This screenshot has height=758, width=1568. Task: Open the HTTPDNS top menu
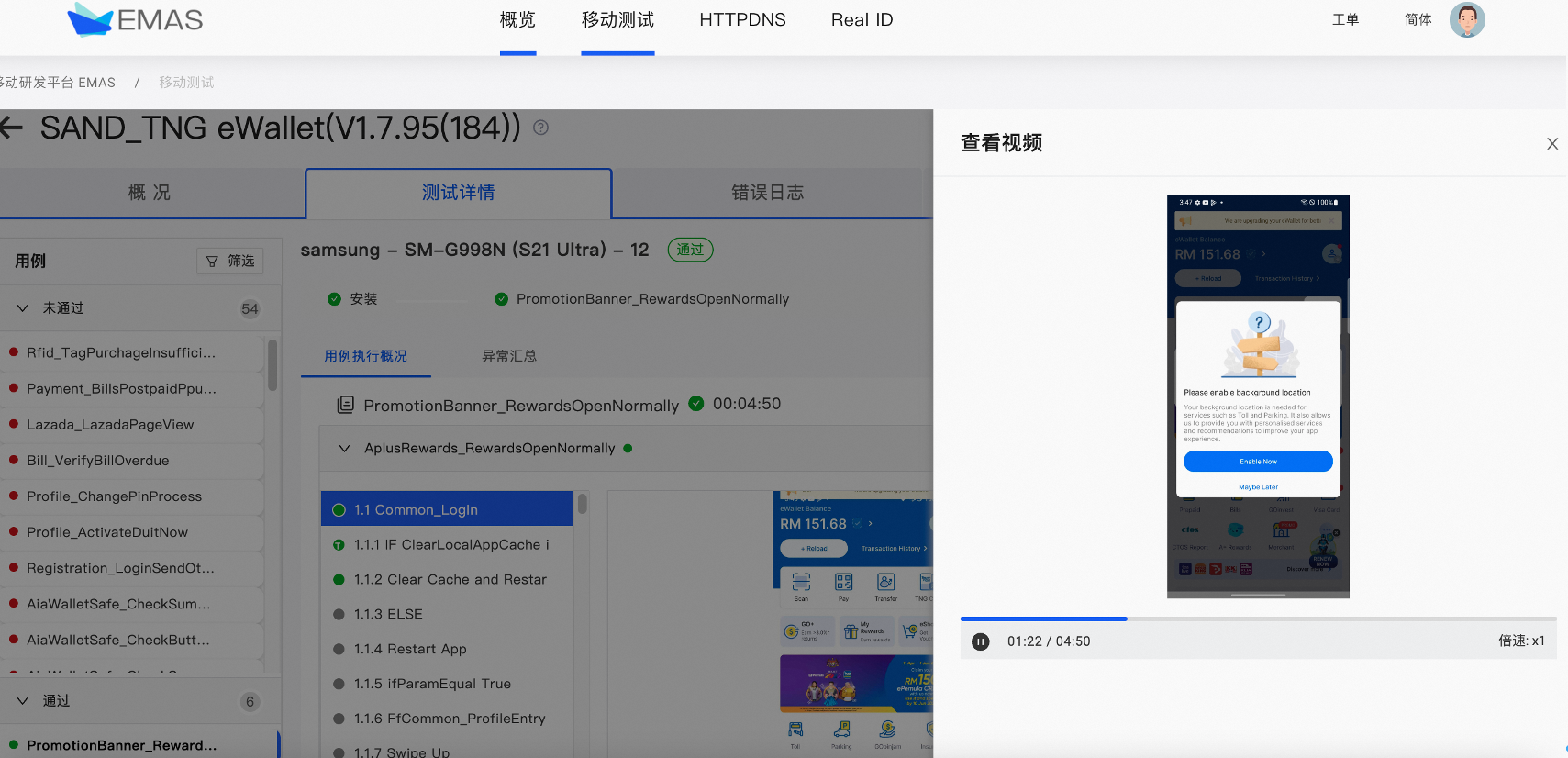point(742,20)
